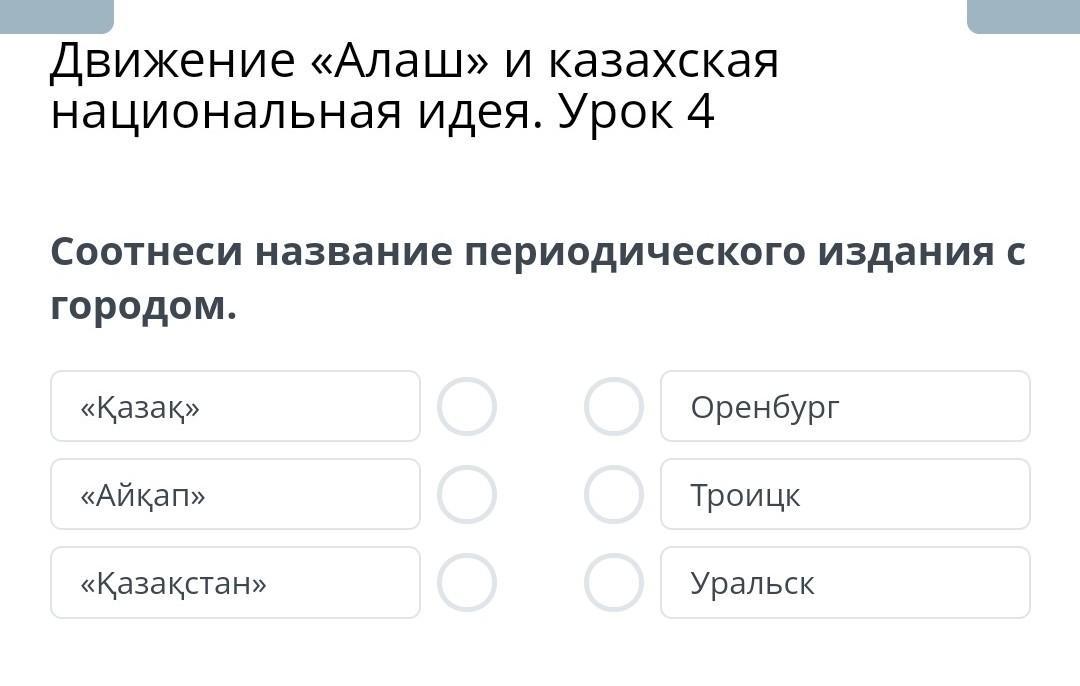Select the connector circle beside «Қазақ»
Image resolution: width=1080 pixels, height=686 pixels.
pos(467,407)
